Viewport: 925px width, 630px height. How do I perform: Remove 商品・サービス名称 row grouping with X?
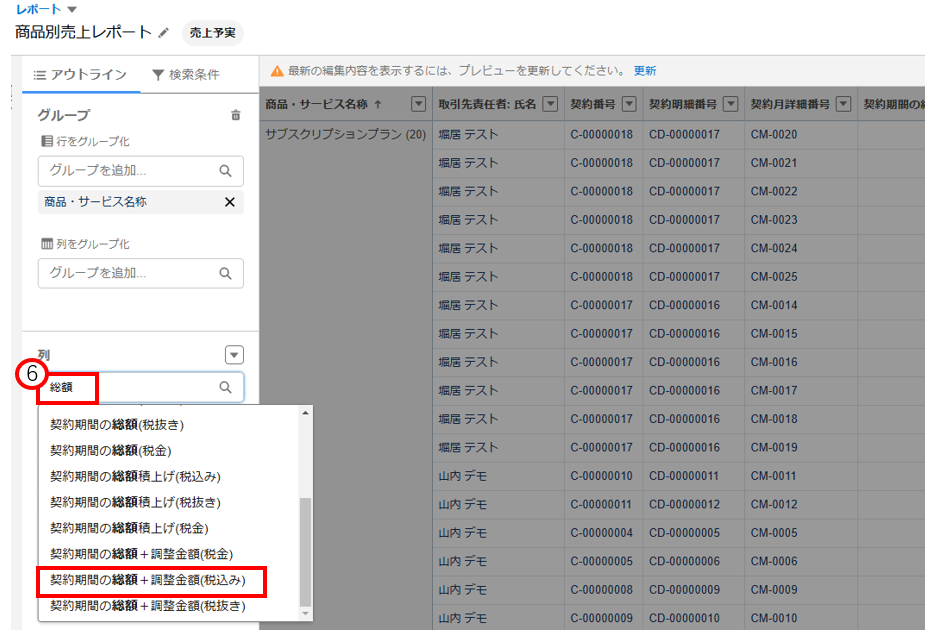(229, 202)
